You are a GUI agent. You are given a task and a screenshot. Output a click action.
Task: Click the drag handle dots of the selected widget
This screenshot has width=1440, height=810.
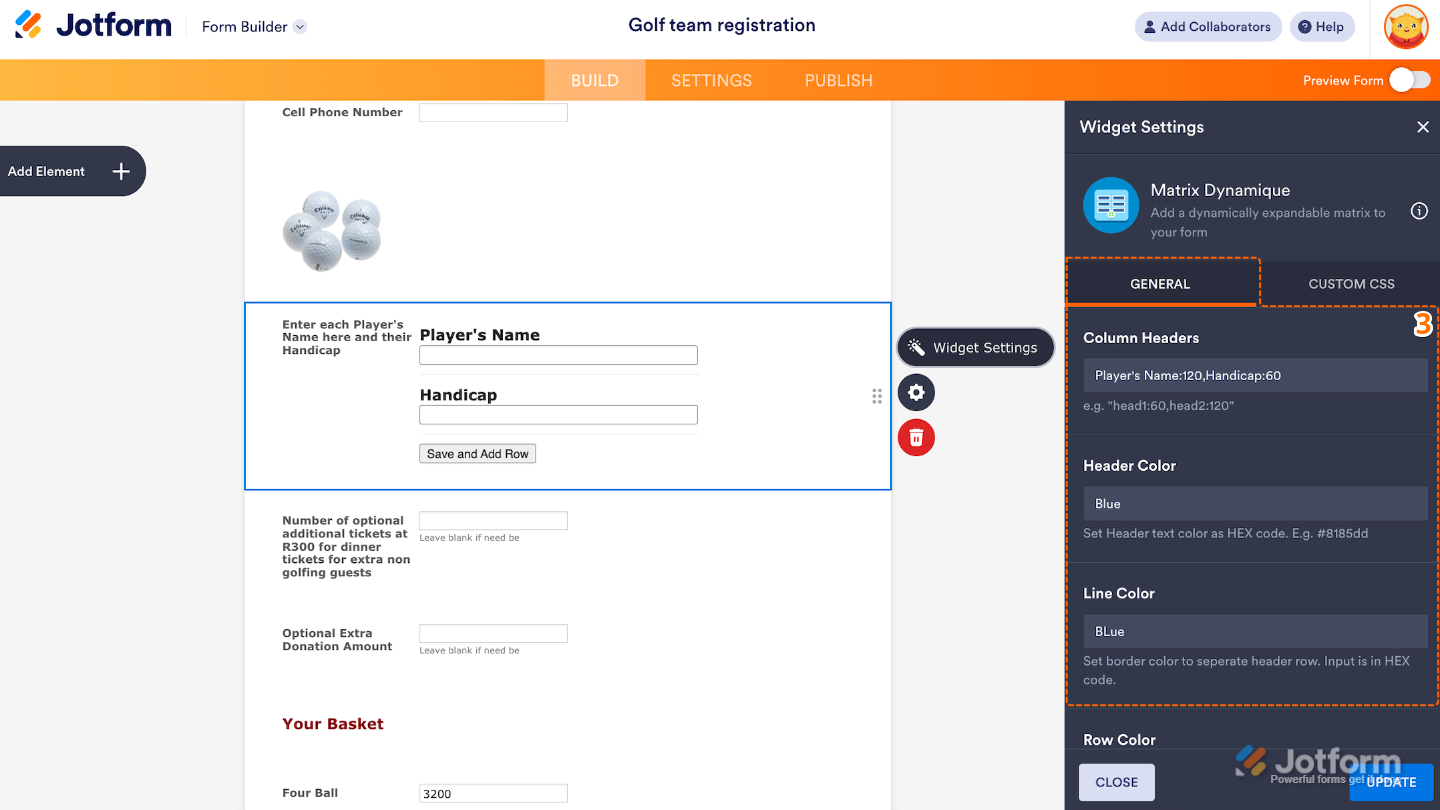pos(877,396)
